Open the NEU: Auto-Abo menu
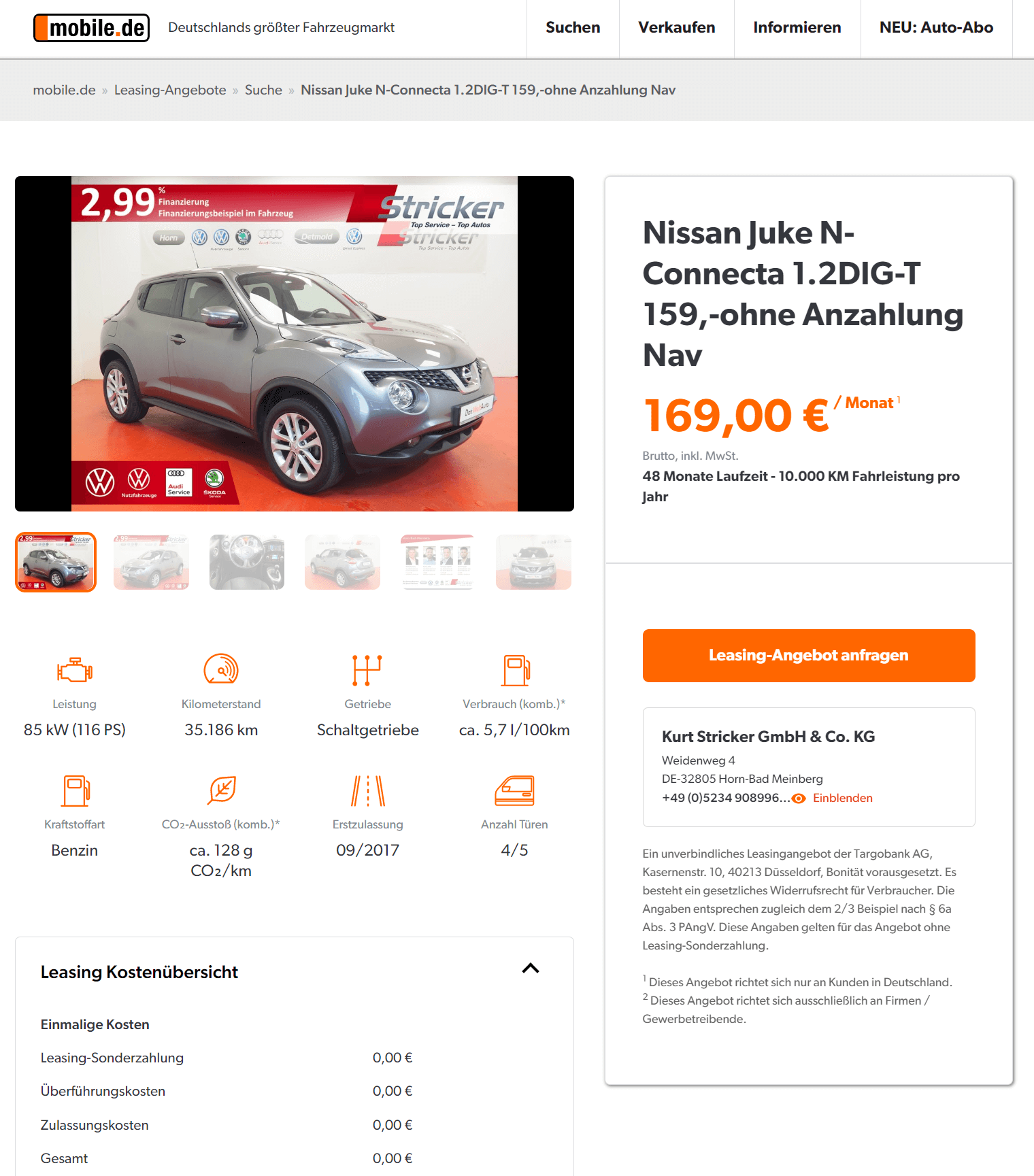The height and width of the screenshot is (1176, 1034). (937, 28)
